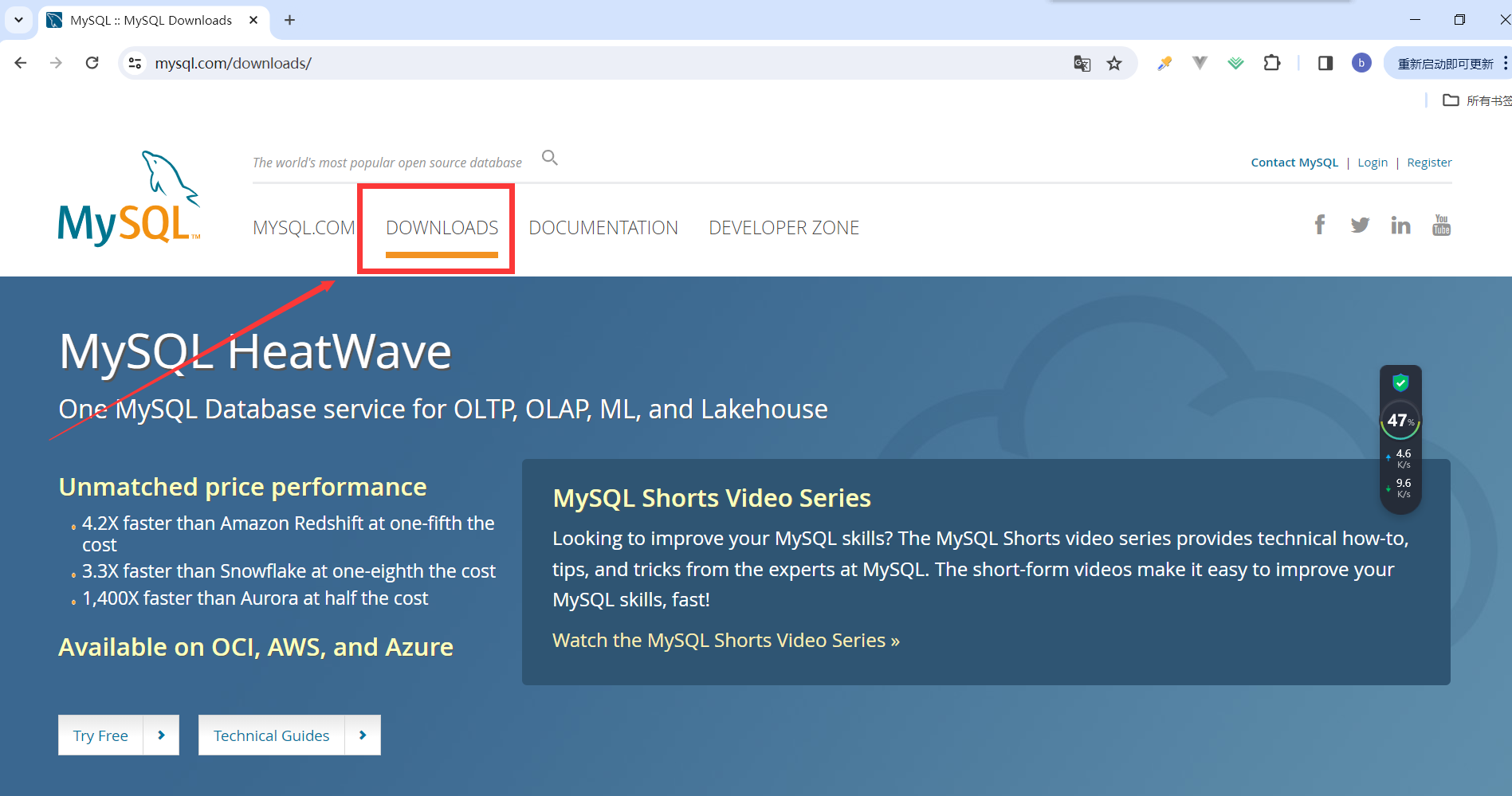Image resolution: width=1512 pixels, height=796 pixels.
Task: Click the upload speed 4.6 K/s readout
Action: 1400,458
